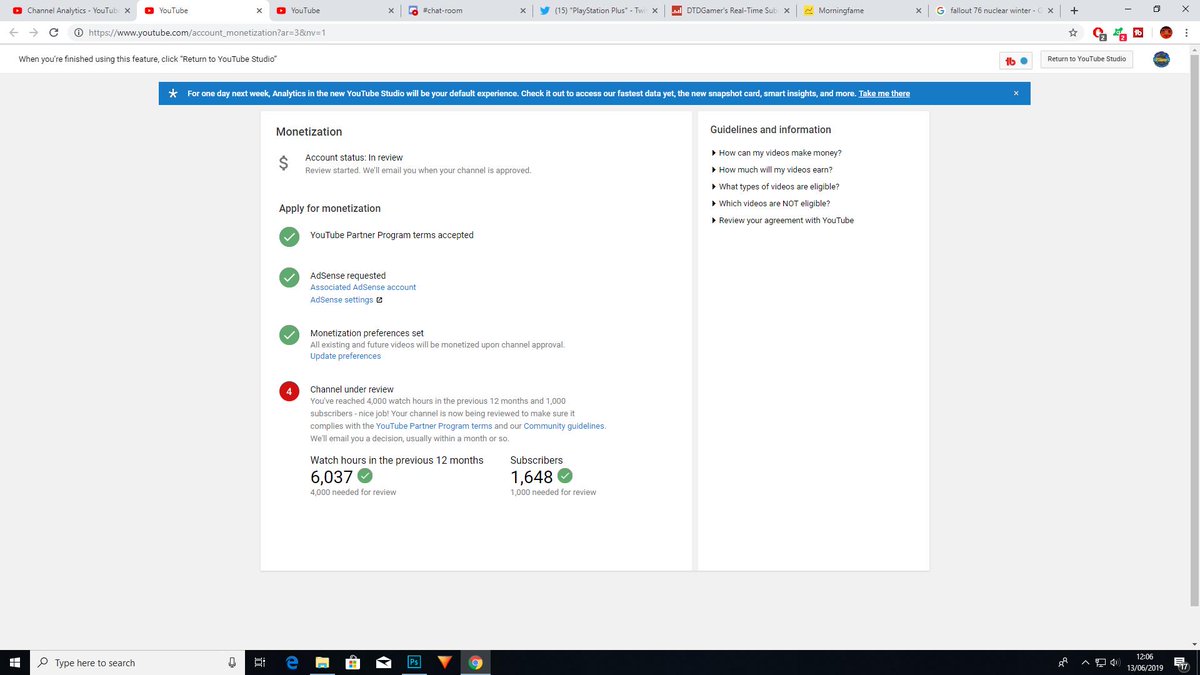Click the check beside Monetization preferences set

tap(289, 335)
